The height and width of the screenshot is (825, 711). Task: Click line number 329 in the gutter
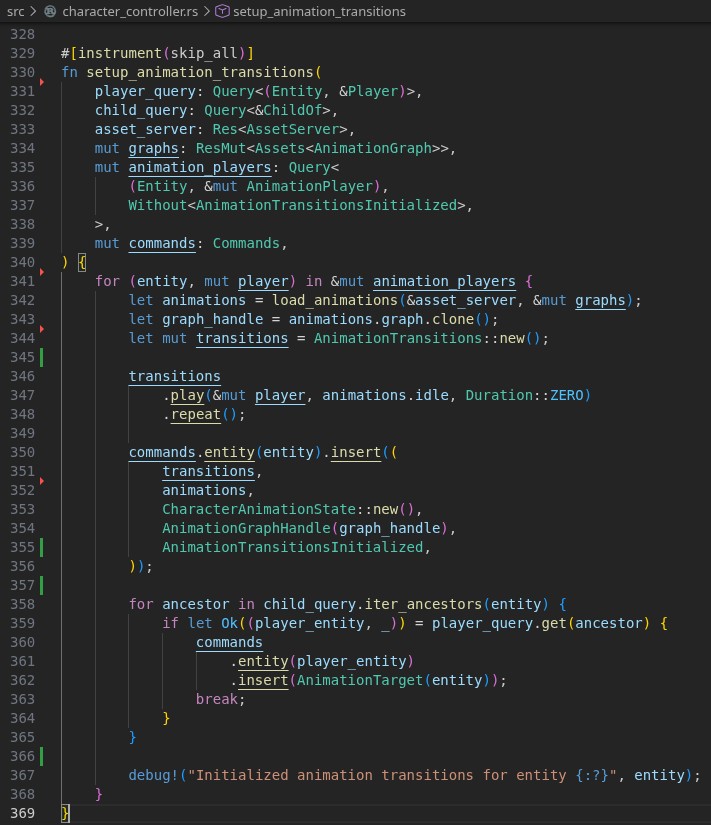point(23,53)
